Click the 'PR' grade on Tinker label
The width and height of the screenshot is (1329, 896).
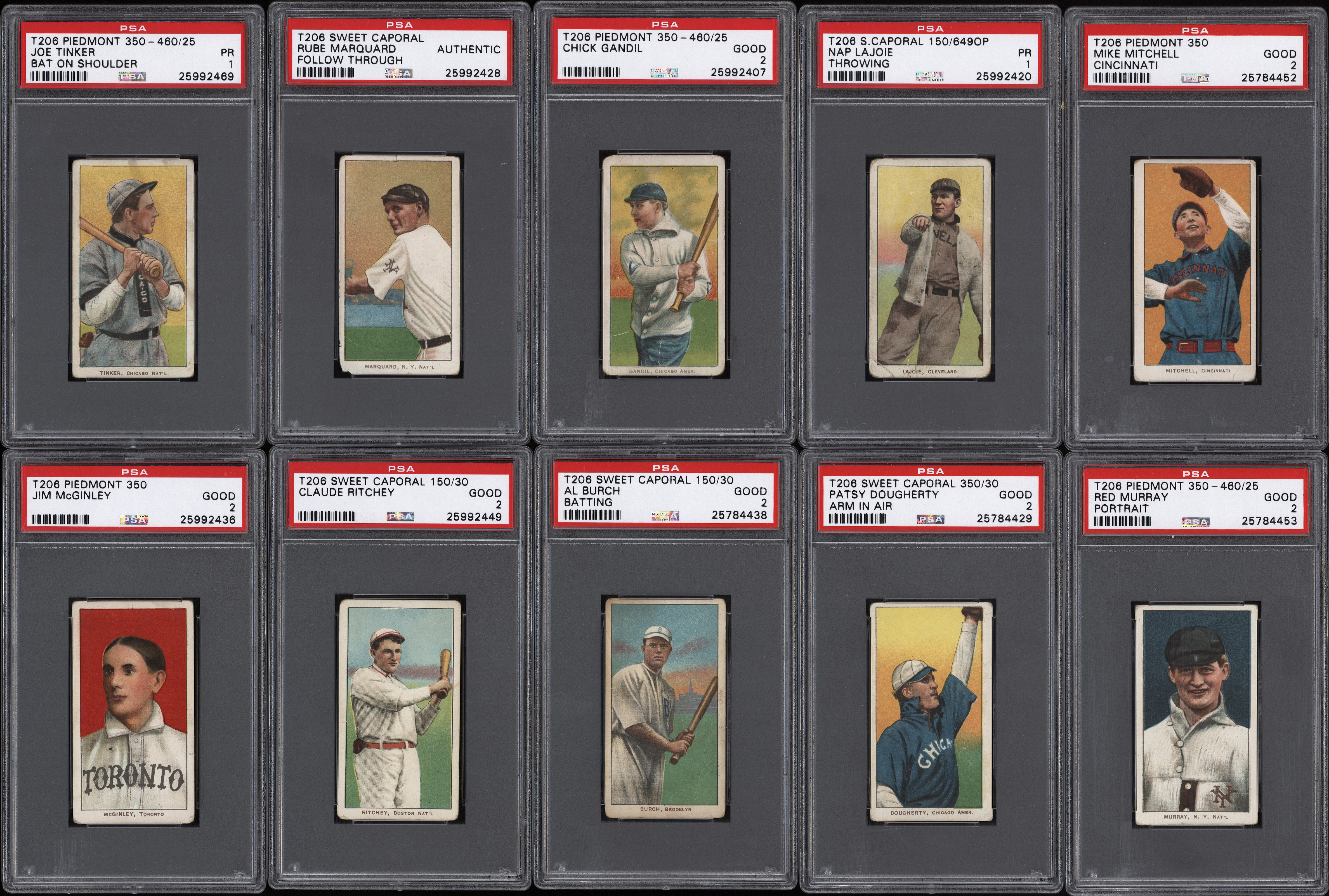tap(227, 53)
